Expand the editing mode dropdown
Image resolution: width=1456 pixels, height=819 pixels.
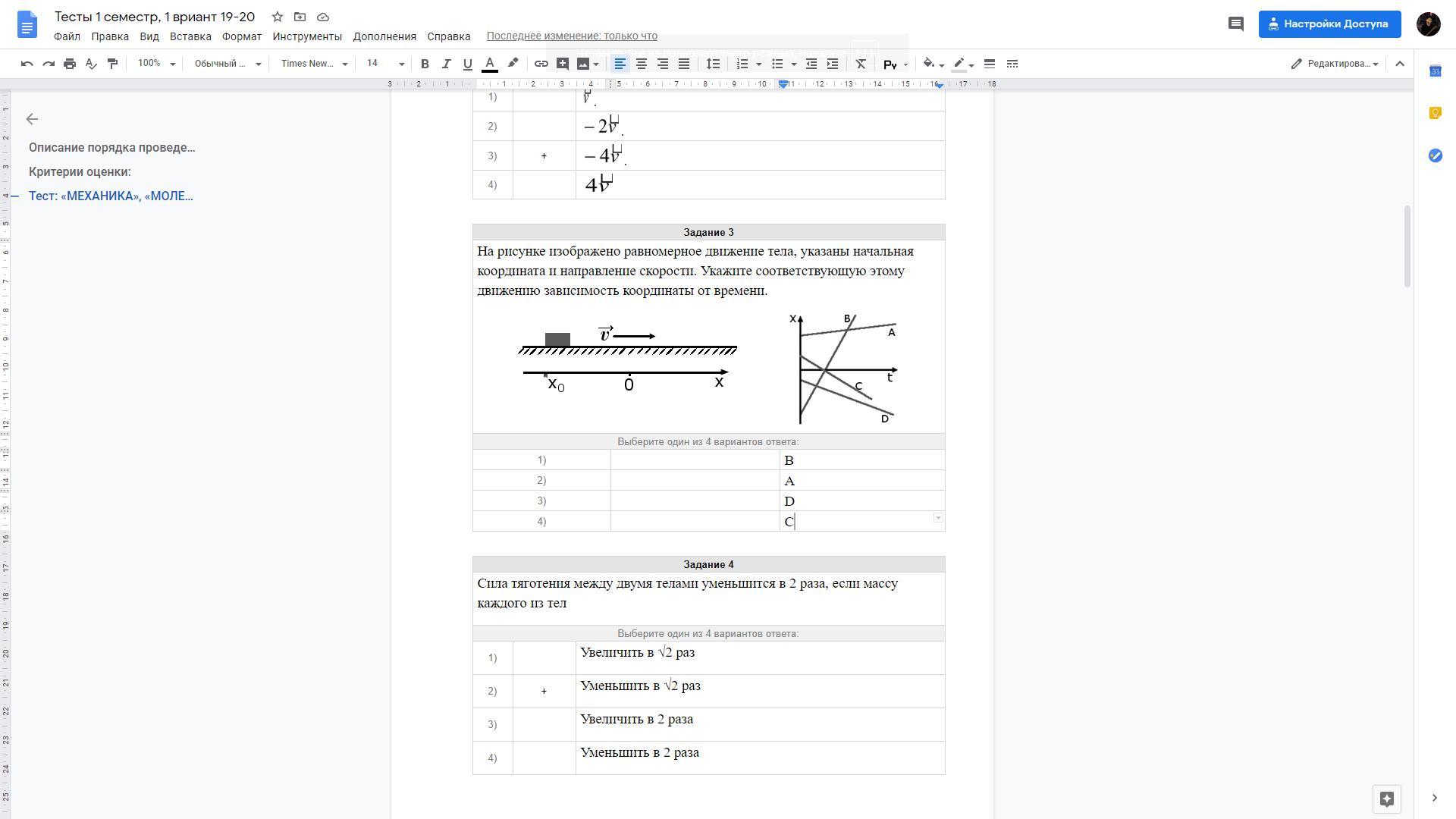[x=1335, y=64]
